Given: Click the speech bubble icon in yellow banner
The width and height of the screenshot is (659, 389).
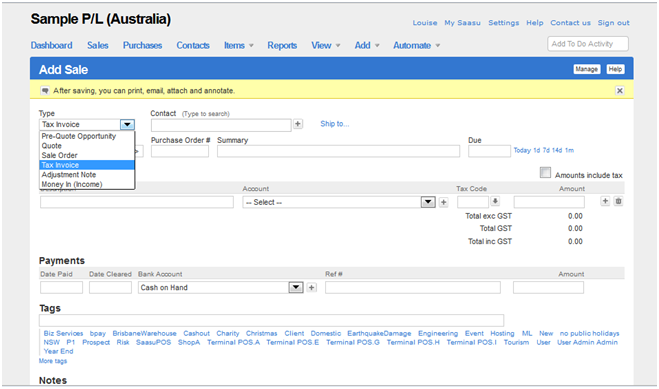Looking at the screenshot, I should point(45,91).
